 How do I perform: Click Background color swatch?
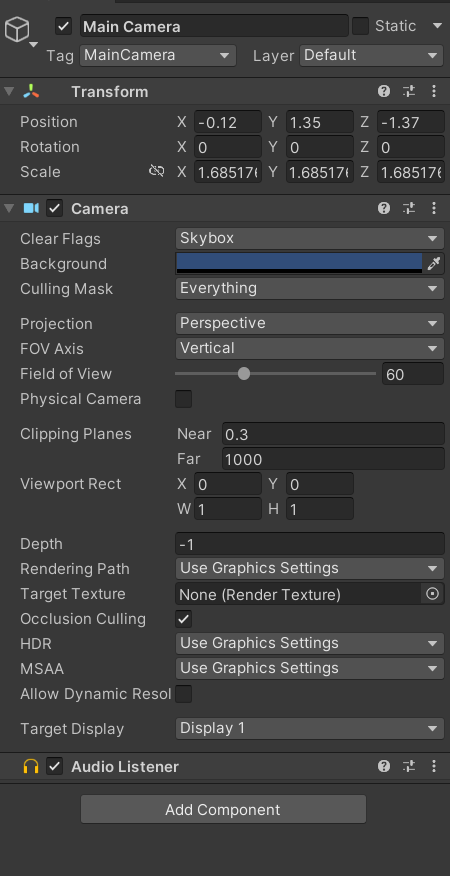299,263
